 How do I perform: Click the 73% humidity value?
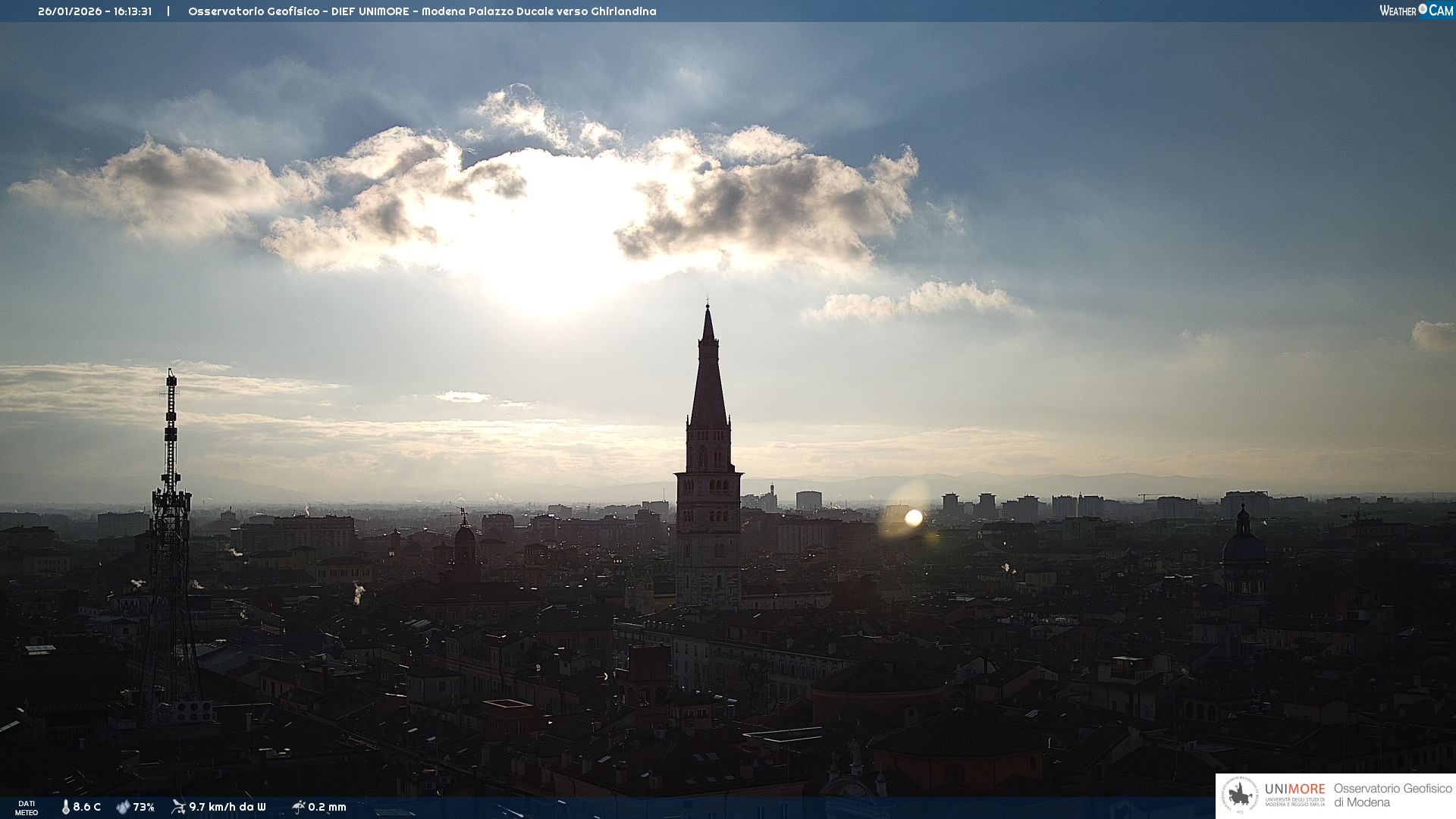point(143,807)
